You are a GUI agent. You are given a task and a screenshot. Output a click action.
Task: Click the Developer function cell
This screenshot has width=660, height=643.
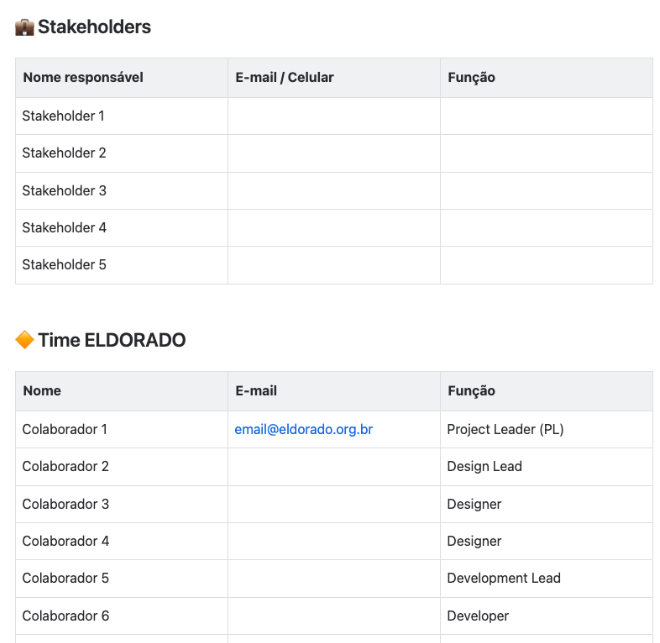pyautogui.click(x=546, y=616)
